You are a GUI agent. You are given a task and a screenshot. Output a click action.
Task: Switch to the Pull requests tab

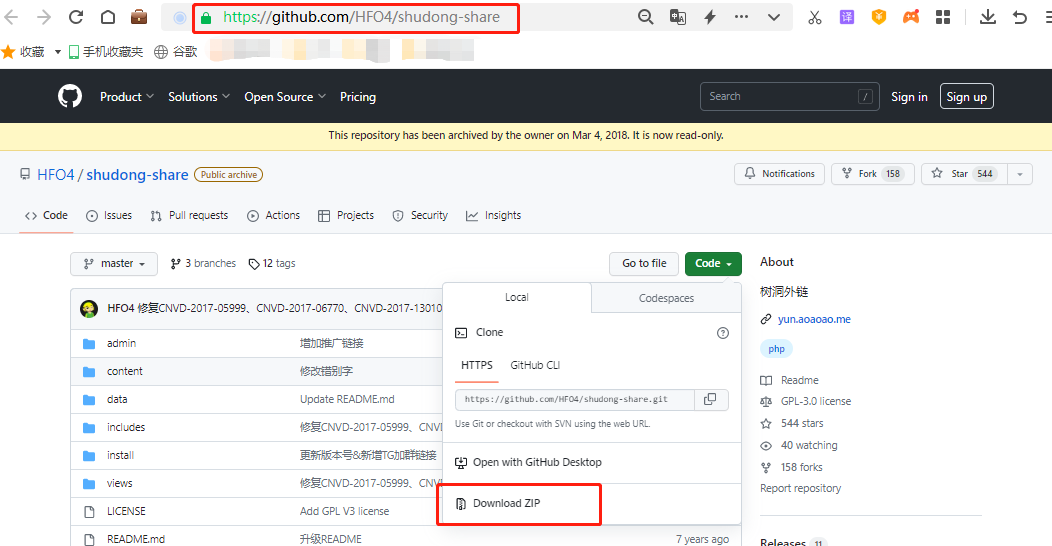[189, 215]
